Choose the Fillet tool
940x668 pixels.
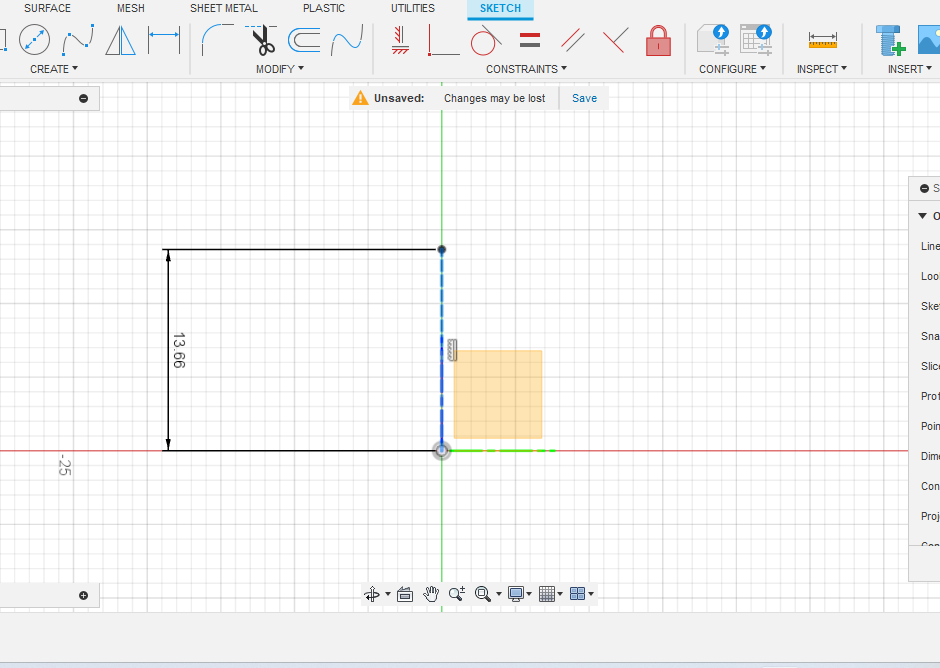click(x=217, y=40)
